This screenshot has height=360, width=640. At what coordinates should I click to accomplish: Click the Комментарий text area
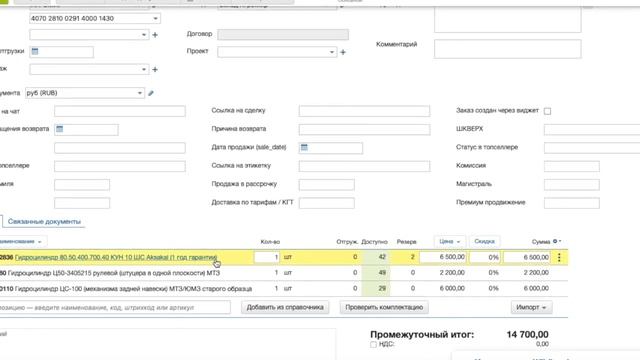click(x=507, y=49)
